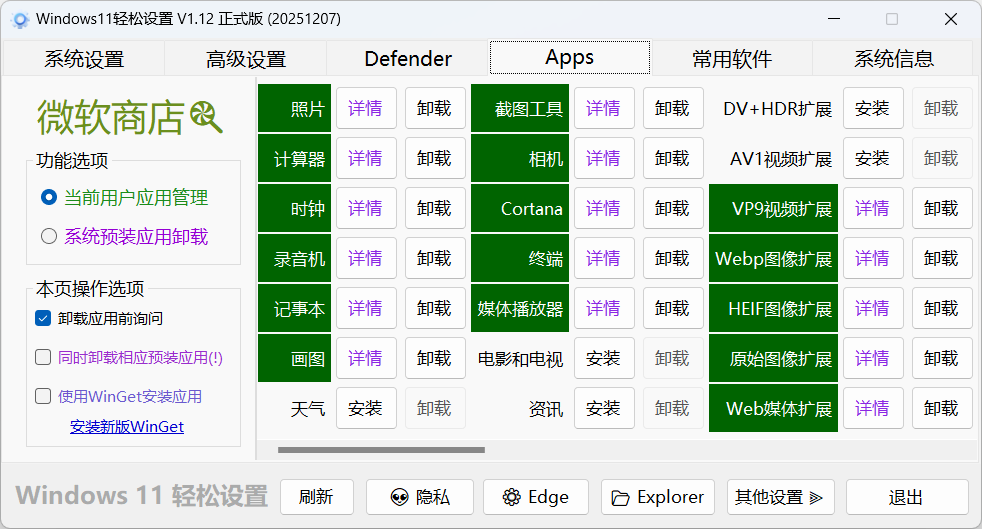This screenshot has width=982, height=529.
Task: Open the Defender tab
Action: (408, 59)
